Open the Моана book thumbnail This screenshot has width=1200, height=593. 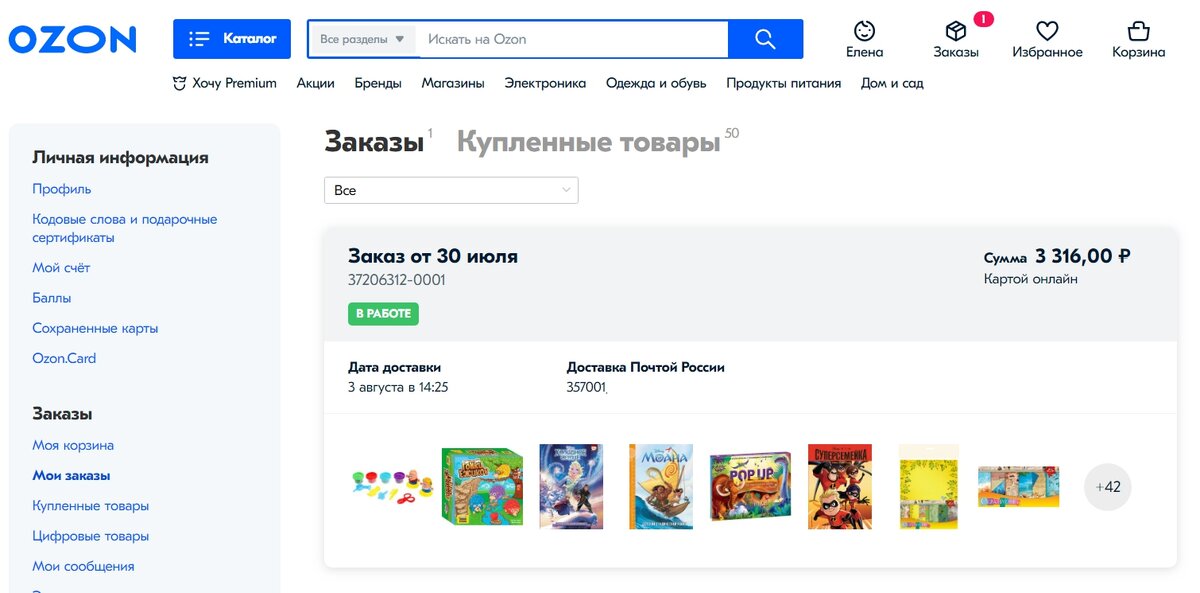pyautogui.click(x=661, y=487)
